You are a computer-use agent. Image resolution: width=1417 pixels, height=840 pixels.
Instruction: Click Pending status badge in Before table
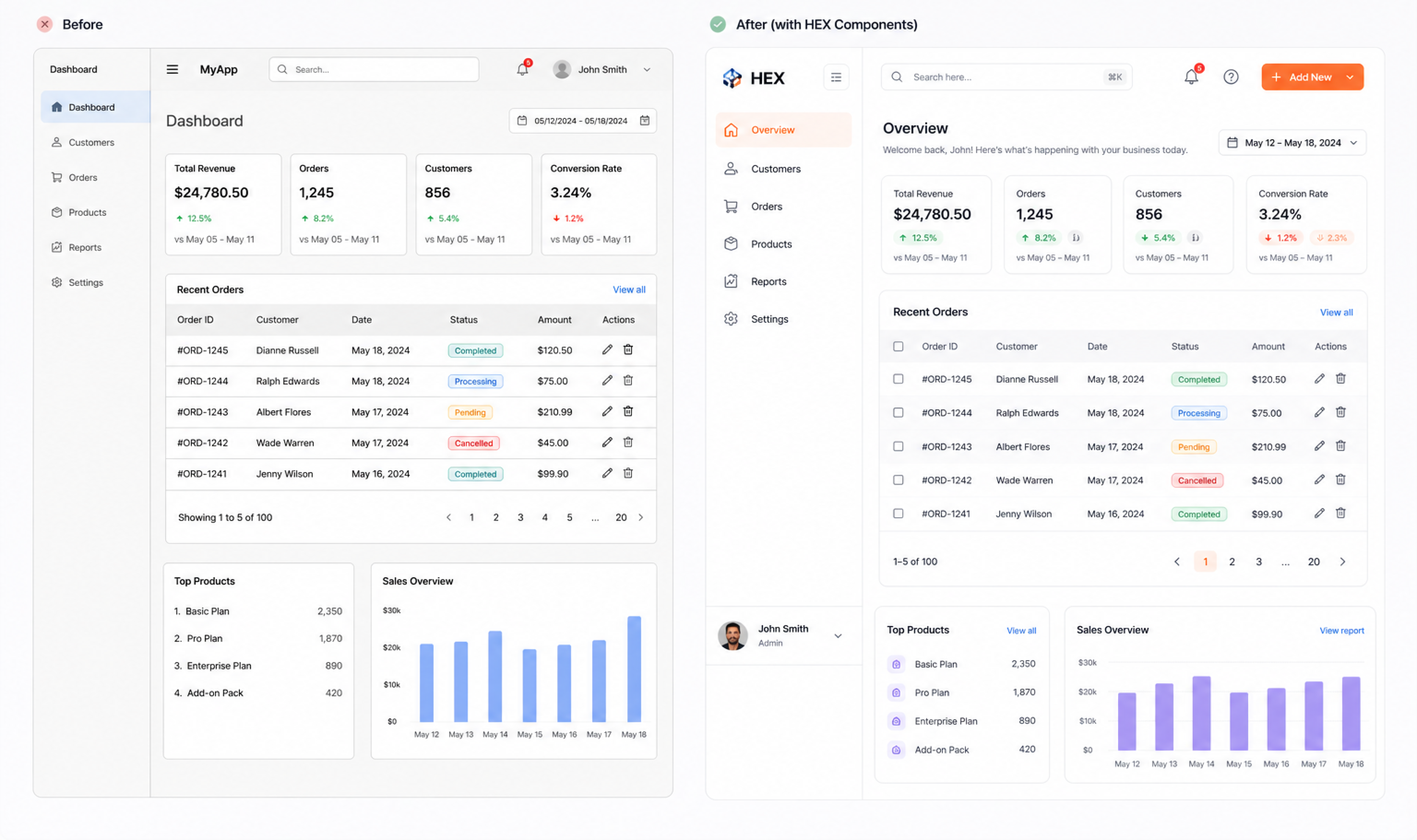470,412
